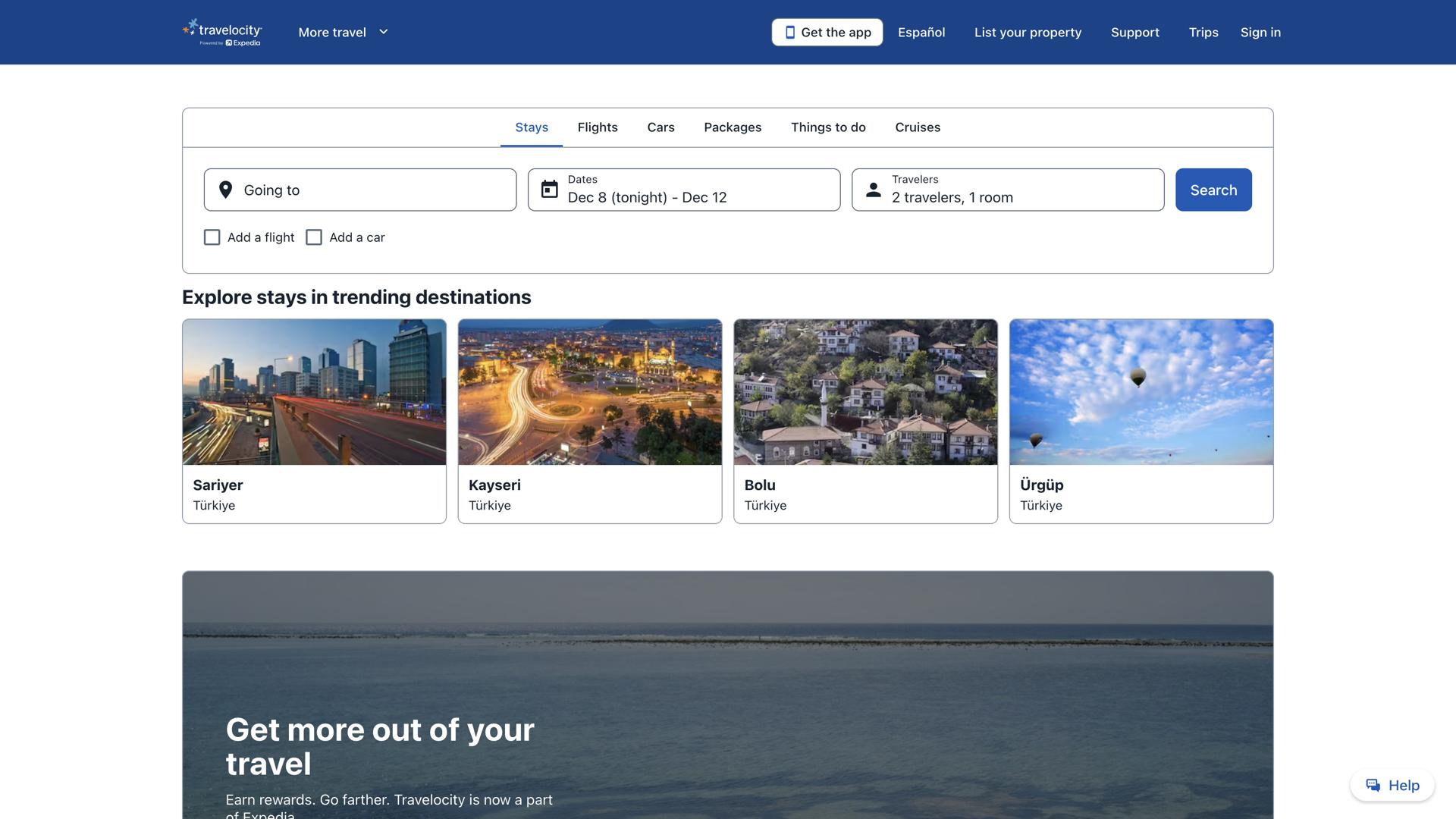Click the Sign in link
1456x819 pixels.
click(x=1260, y=32)
